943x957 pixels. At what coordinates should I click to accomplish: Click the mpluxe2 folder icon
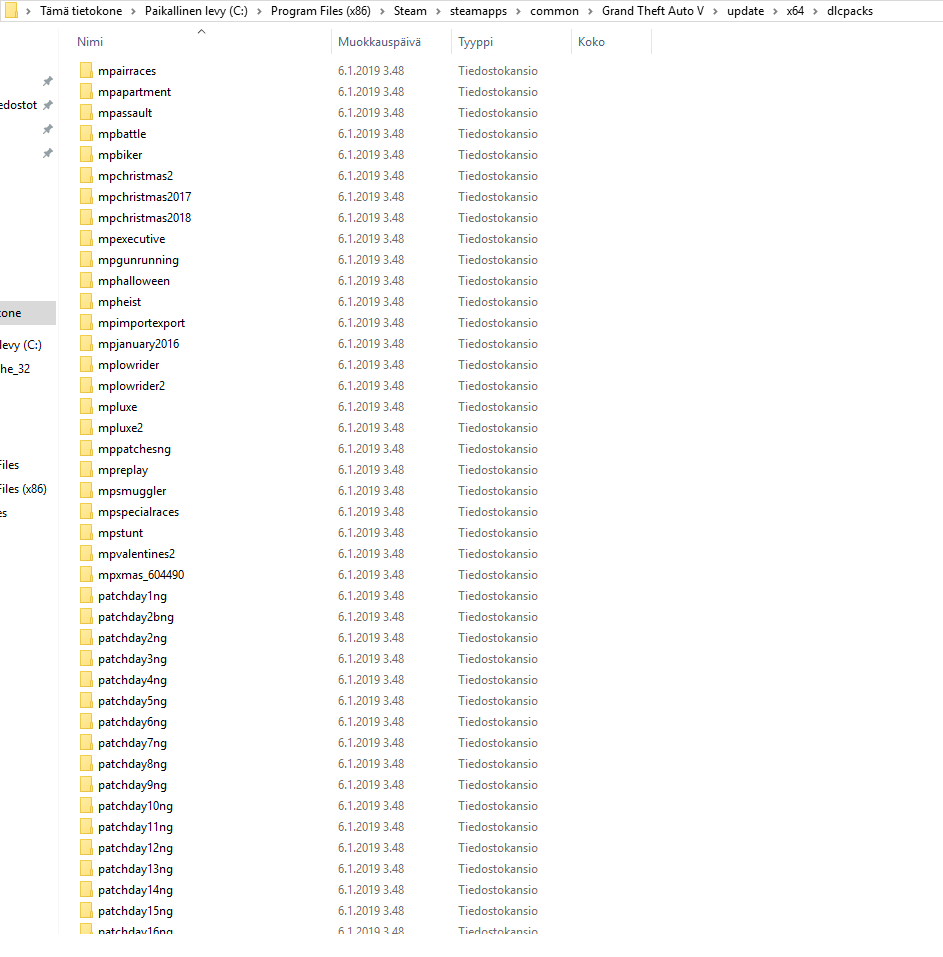click(x=86, y=427)
